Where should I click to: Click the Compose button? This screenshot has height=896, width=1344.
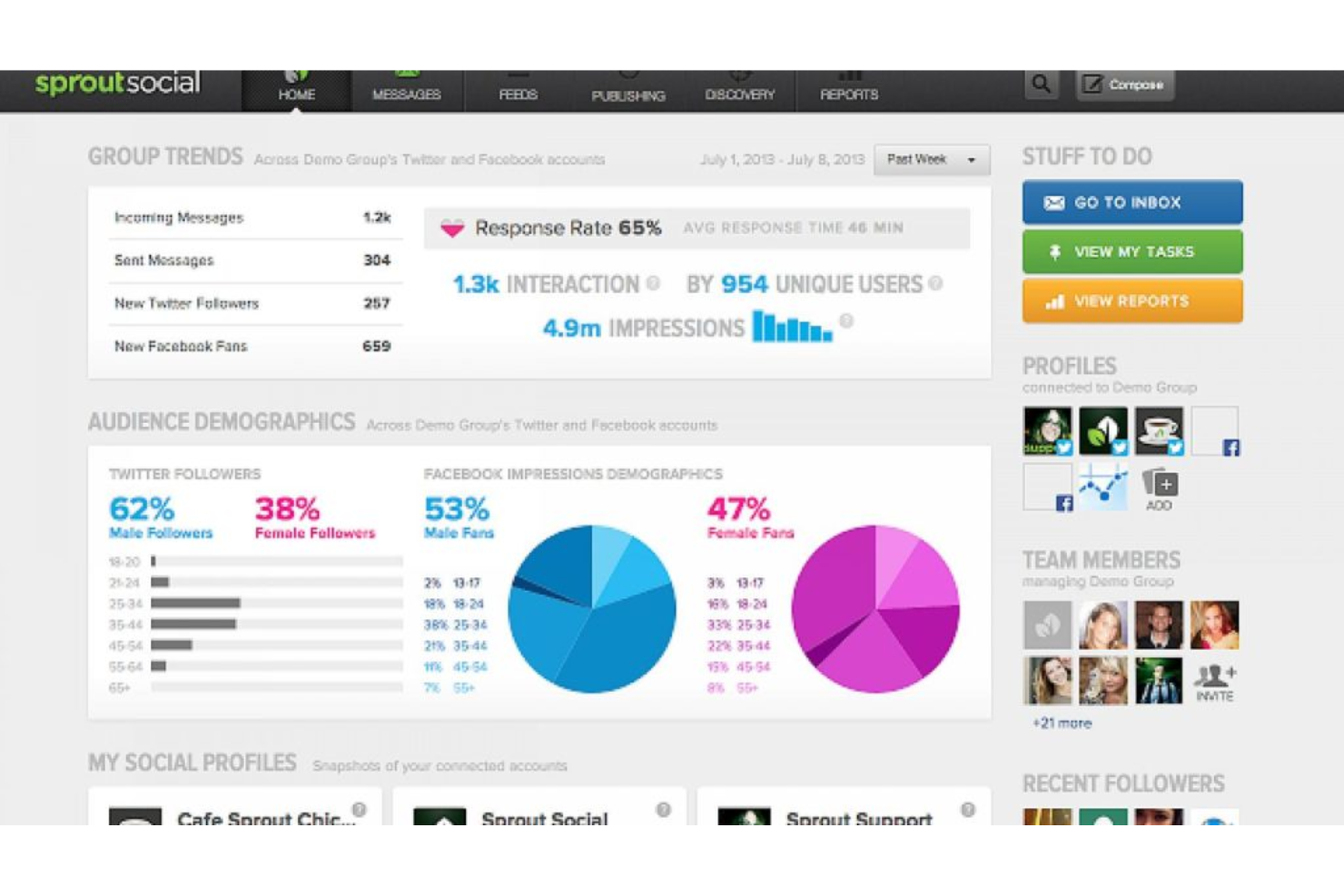pyautogui.click(x=1125, y=84)
